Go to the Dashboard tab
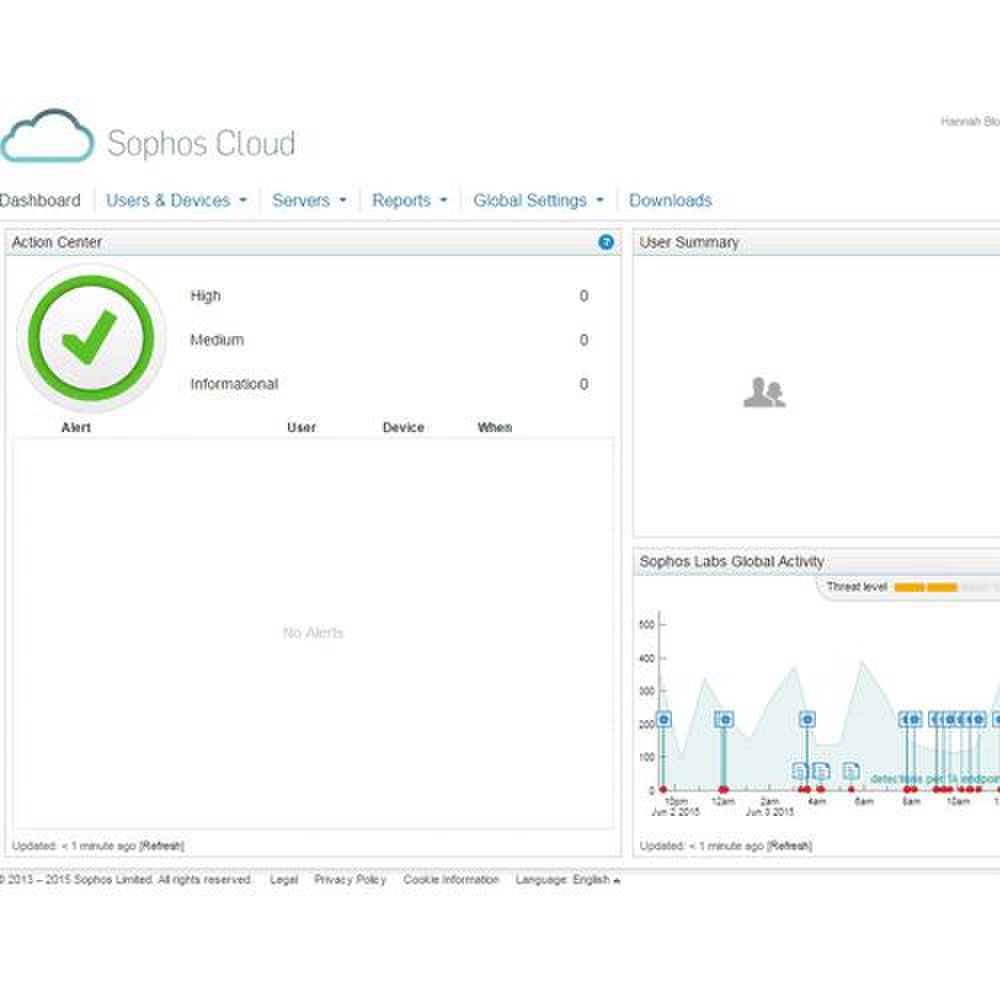This screenshot has width=1000, height=1000. pyautogui.click(x=40, y=200)
